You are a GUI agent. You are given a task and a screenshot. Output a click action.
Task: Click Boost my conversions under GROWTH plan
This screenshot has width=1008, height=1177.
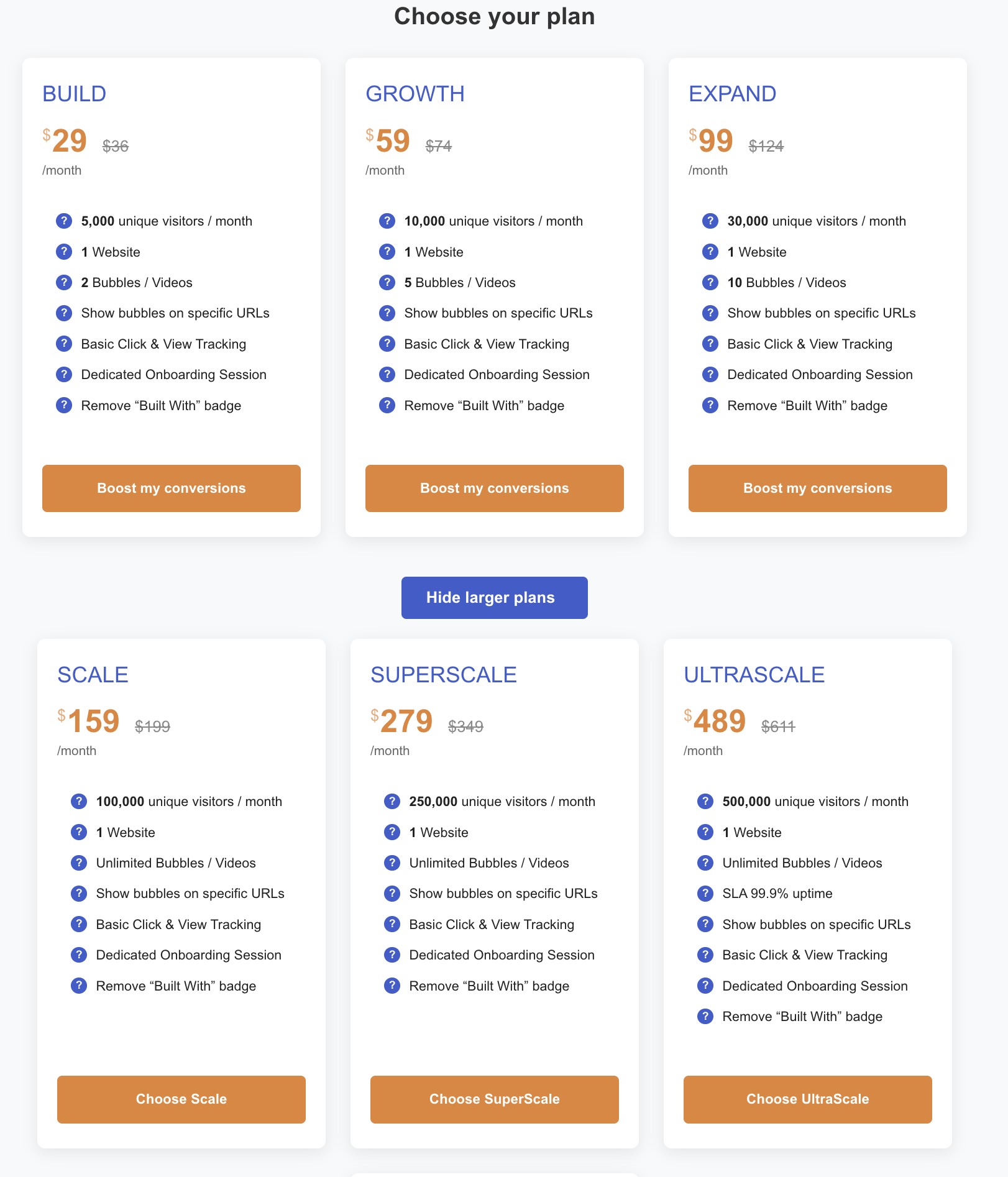point(495,488)
